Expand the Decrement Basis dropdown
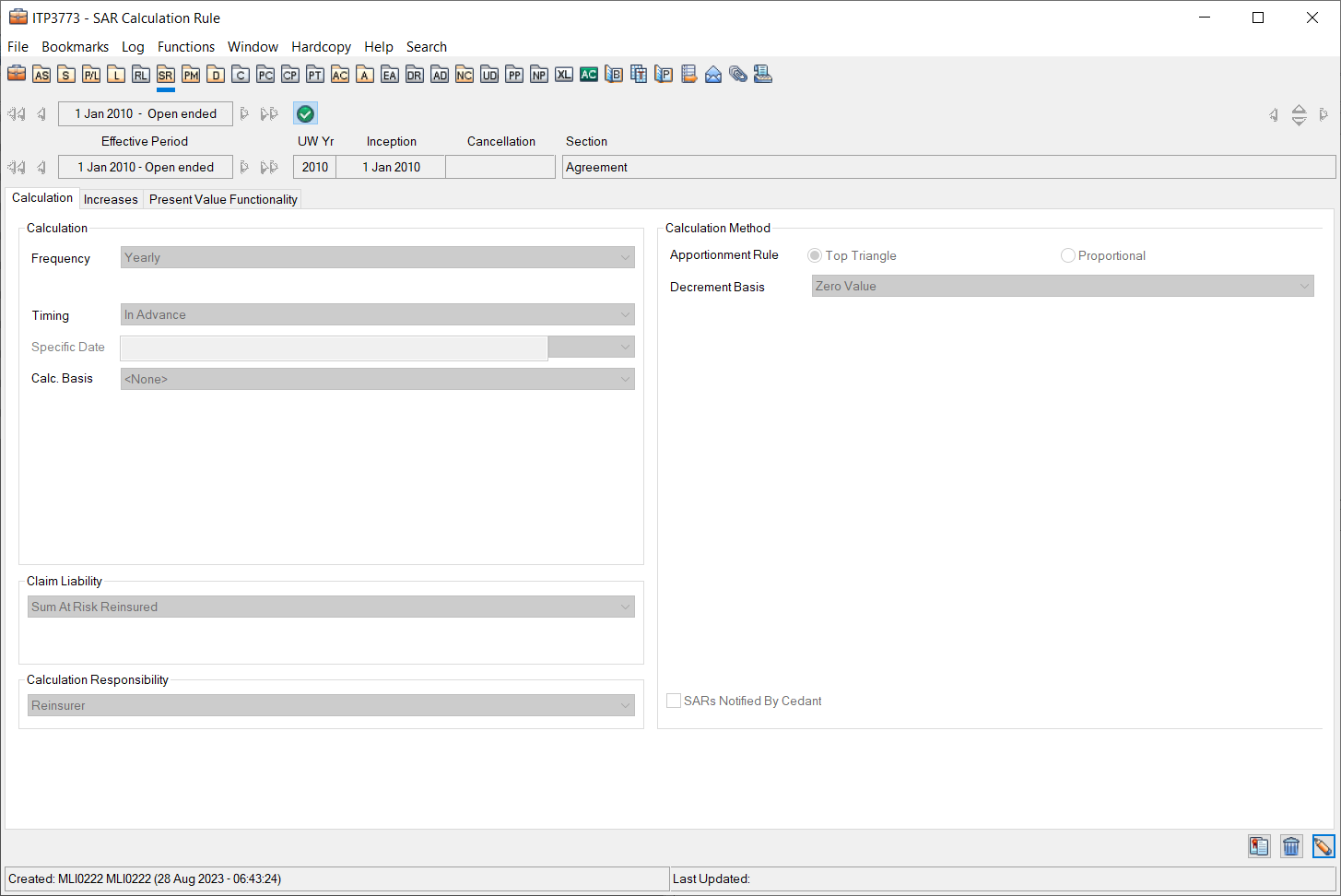 pyautogui.click(x=1062, y=287)
